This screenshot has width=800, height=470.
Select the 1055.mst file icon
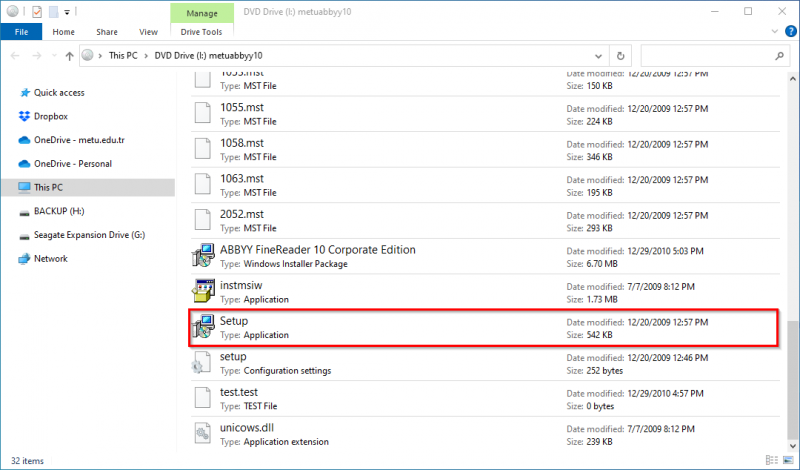coord(203,113)
